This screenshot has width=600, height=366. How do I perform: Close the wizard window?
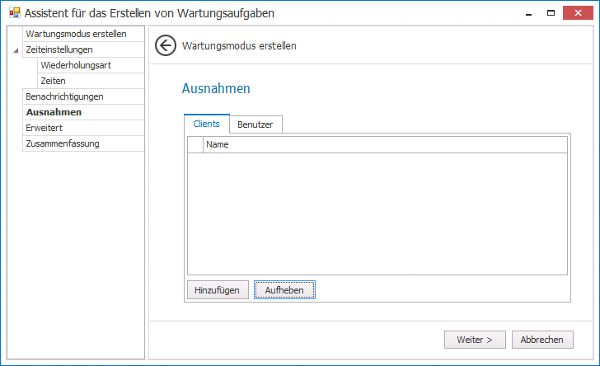click(x=578, y=13)
